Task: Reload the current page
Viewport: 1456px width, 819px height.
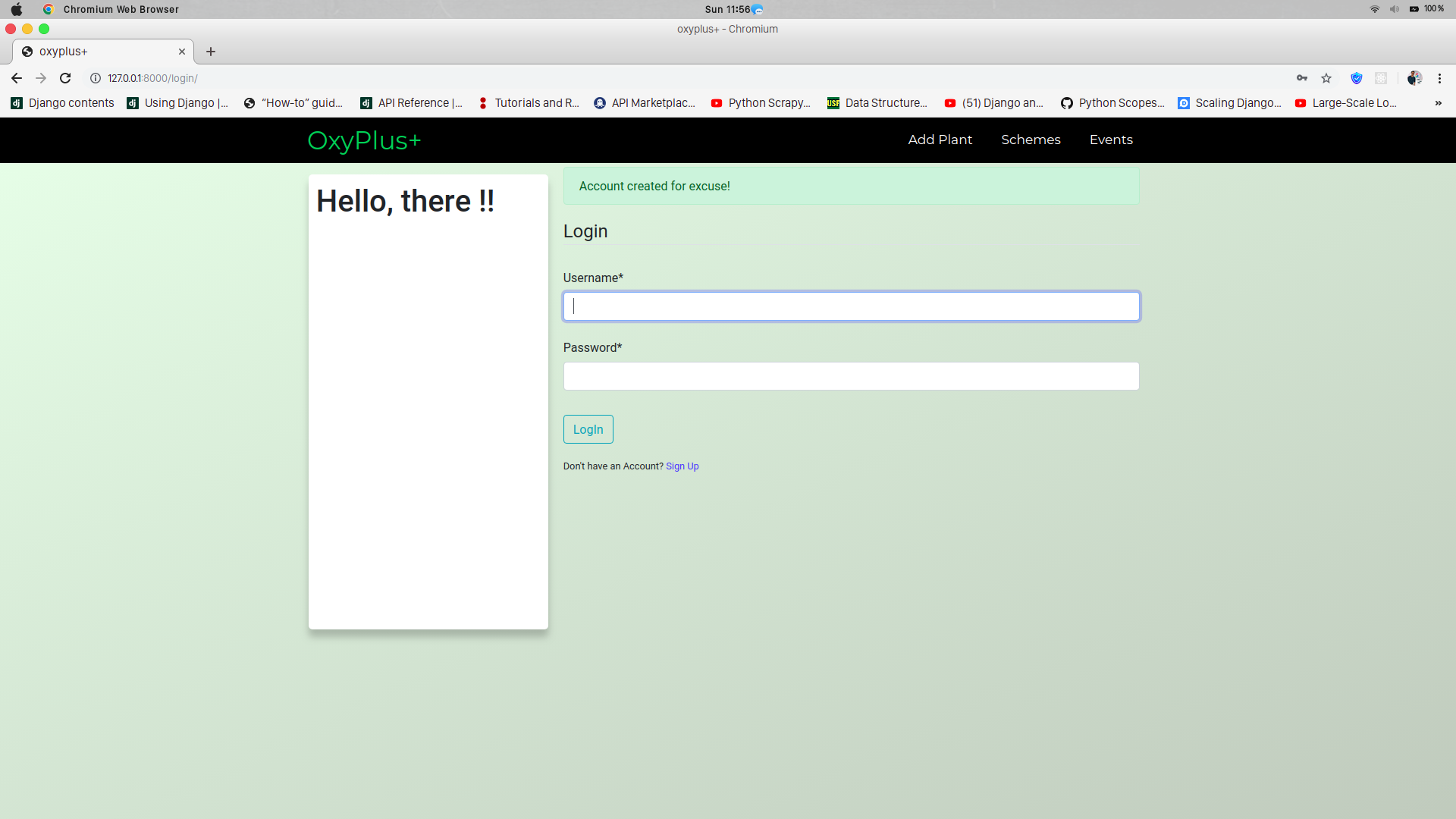Action: pos(65,78)
